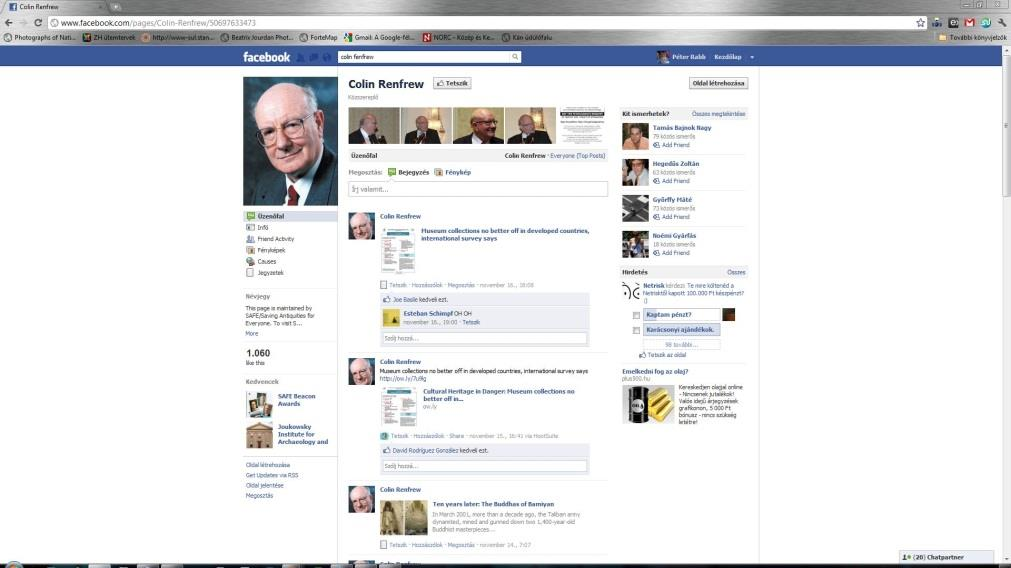Open Cultural Heritage in Danger article link

[498, 395]
